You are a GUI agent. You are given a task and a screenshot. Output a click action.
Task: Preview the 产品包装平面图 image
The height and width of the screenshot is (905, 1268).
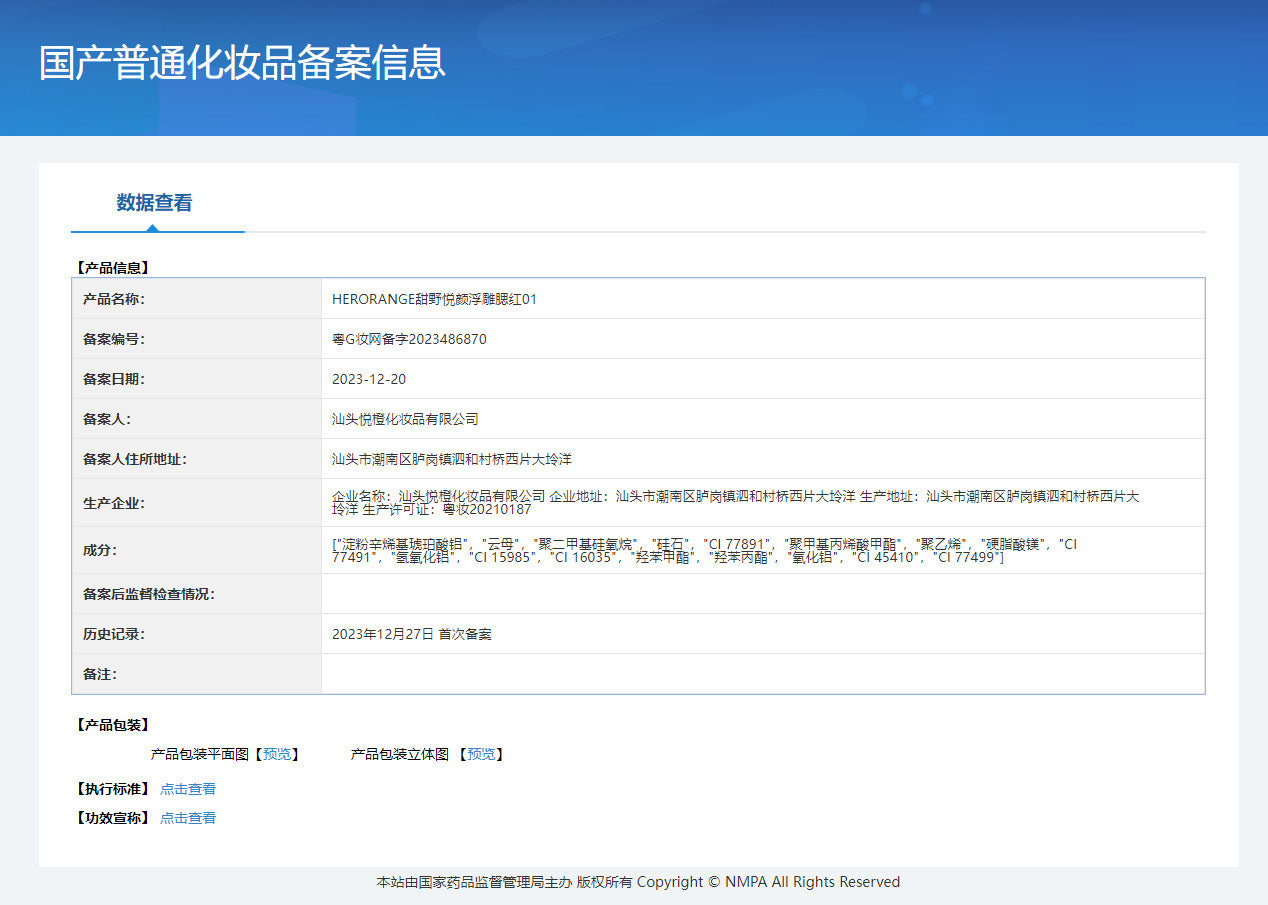(277, 754)
